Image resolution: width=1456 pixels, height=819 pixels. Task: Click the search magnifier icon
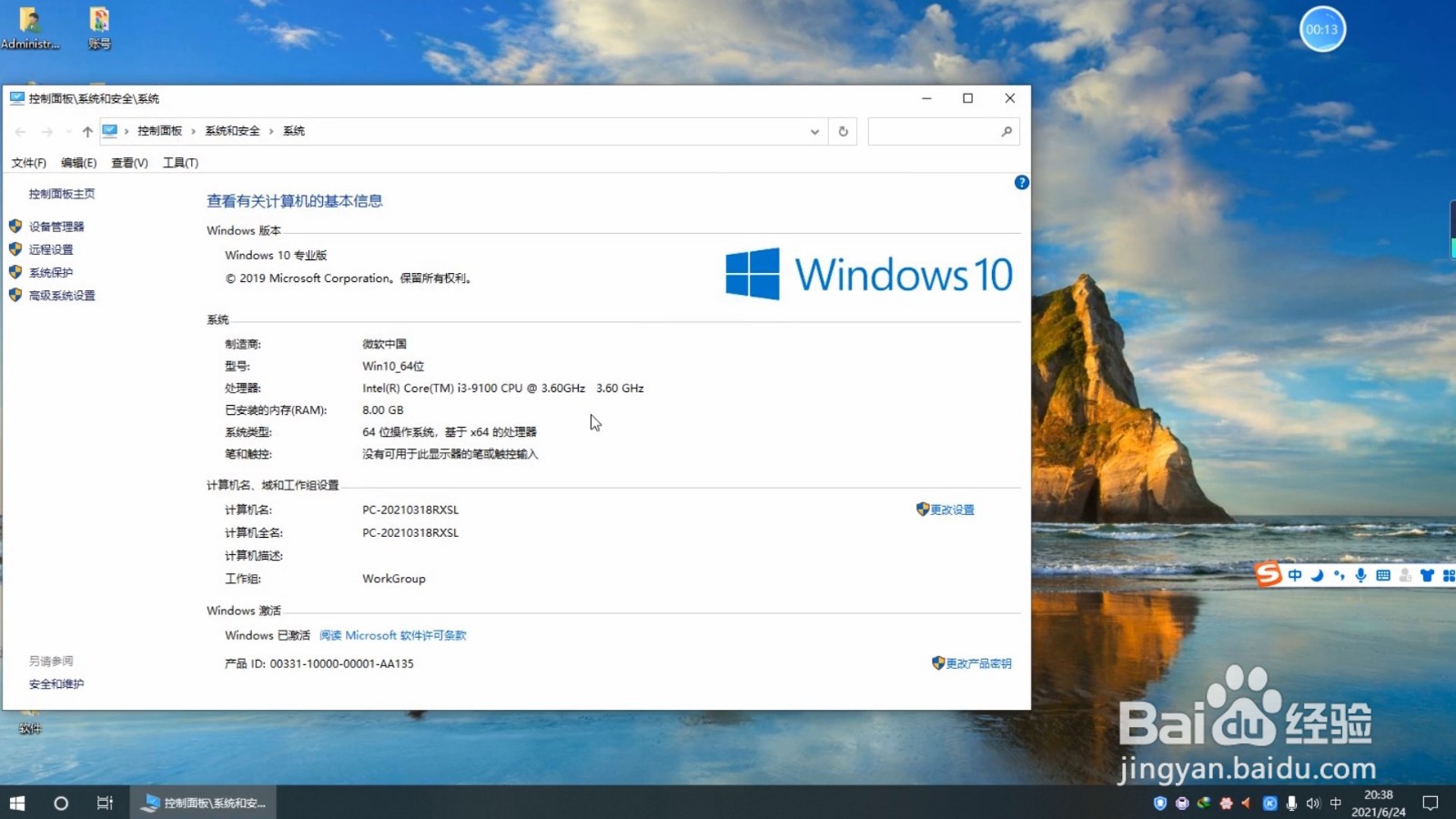(1006, 132)
